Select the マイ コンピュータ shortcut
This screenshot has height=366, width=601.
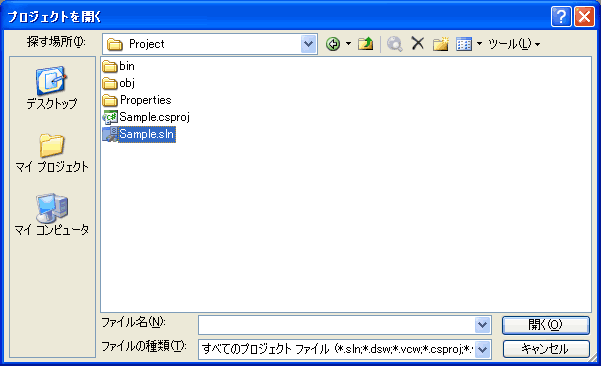[x=51, y=215]
